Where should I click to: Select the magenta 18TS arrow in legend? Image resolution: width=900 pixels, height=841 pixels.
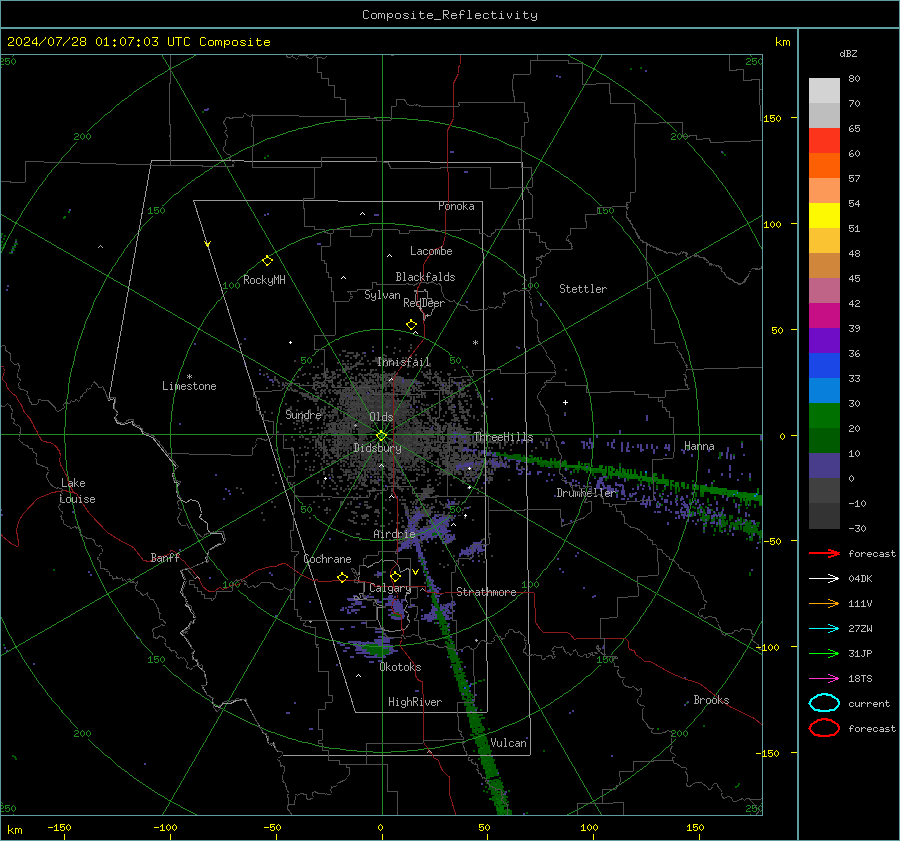tap(824, 679)
